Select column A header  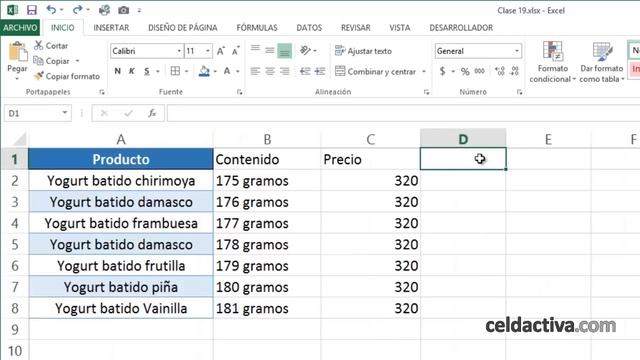tap(121, 140)
